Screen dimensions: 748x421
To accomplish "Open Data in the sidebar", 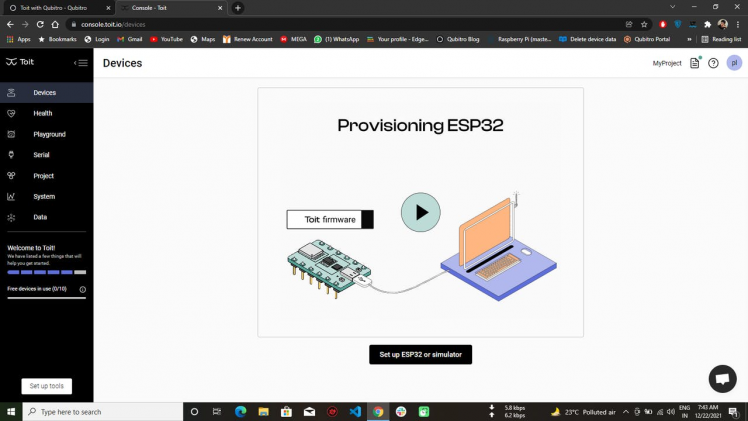I will point(46,217).
